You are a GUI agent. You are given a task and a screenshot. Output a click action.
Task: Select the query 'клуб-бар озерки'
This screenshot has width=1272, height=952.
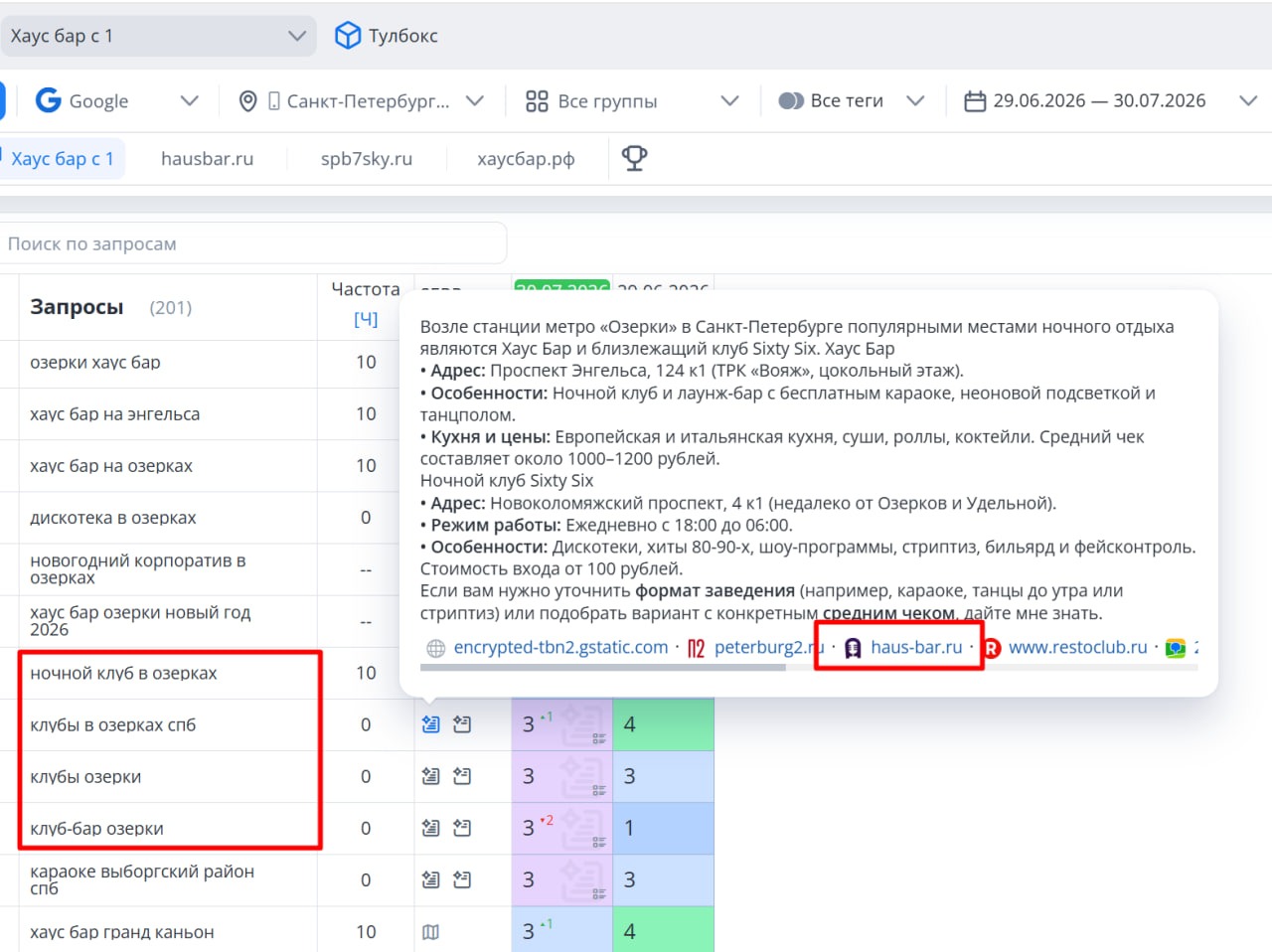[96, 828]
